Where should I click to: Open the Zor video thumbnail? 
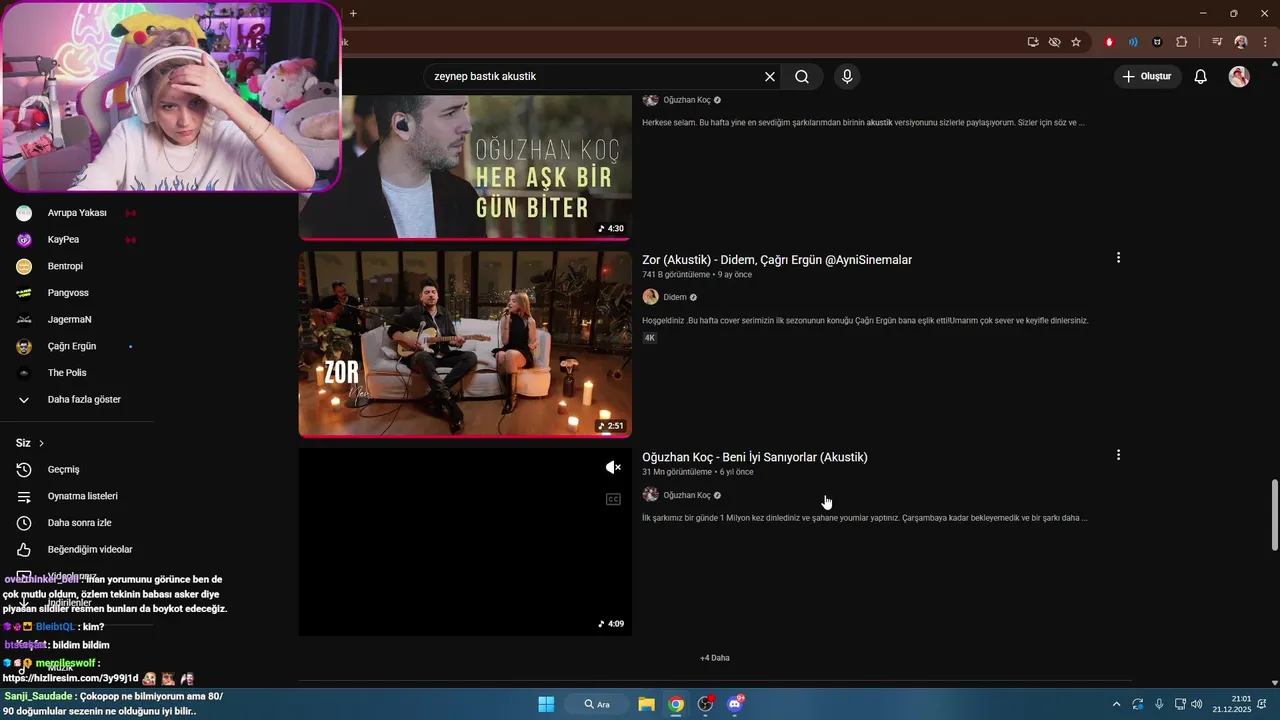coord(465,344)
